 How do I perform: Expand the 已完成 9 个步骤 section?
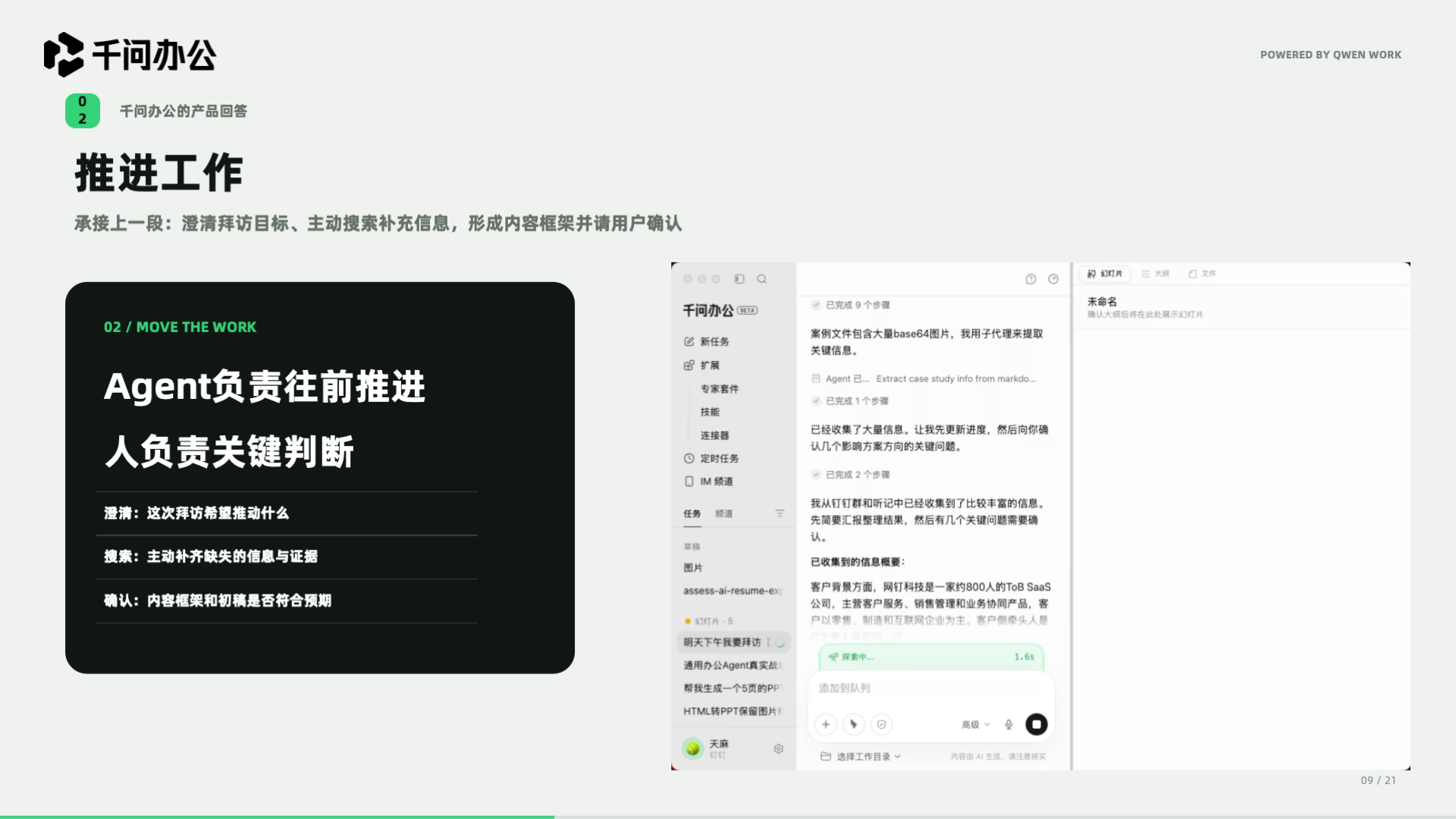[850, 305]
